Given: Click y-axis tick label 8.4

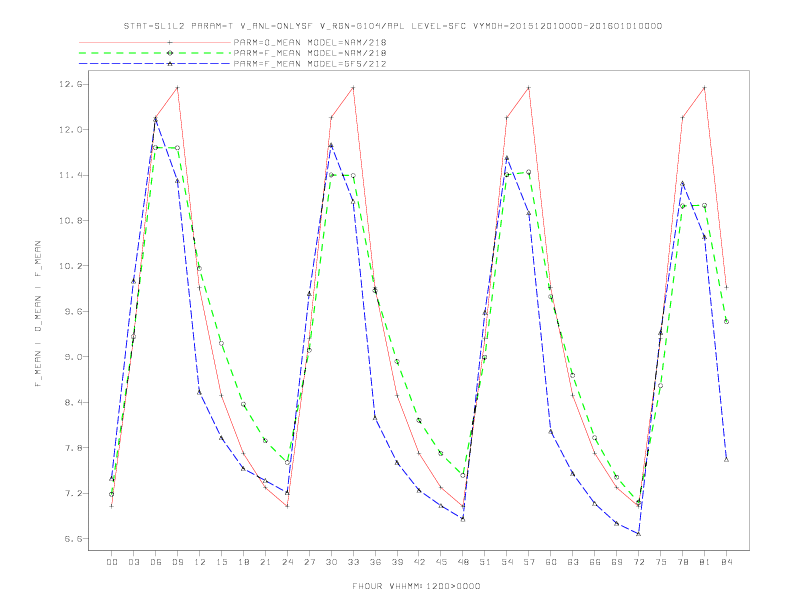Looking at the screenshot, I should pyautogui.click(x=72, y=402).
